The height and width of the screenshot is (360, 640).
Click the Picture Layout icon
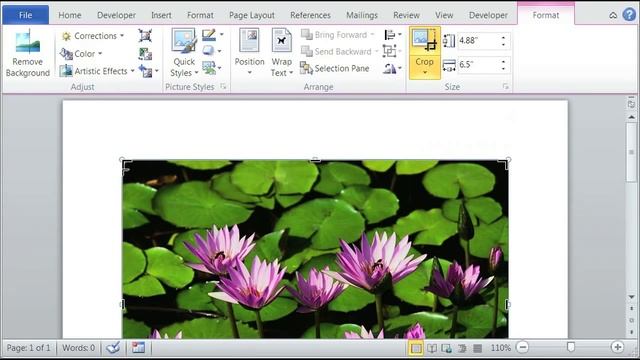coord(209,68)
